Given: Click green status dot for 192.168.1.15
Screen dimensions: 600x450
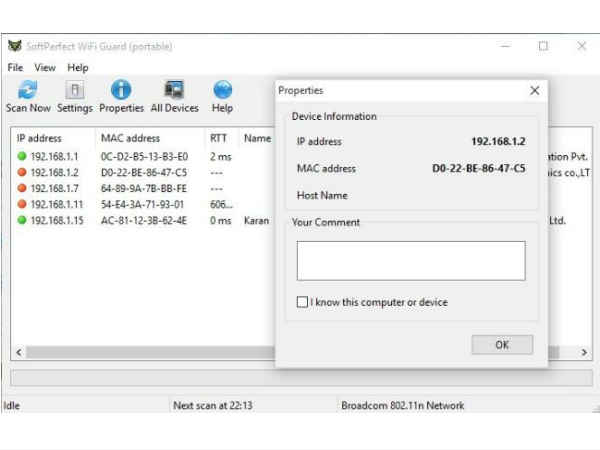Looking at the screenshot, I should click(x=22, y=220).
